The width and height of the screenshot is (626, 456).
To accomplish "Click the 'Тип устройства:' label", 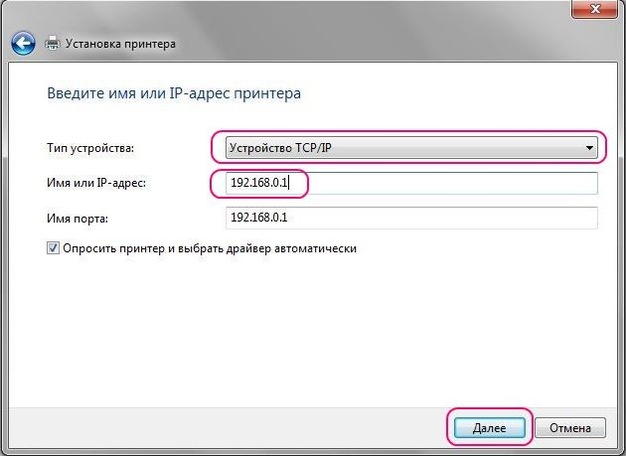I will (91, 148).
